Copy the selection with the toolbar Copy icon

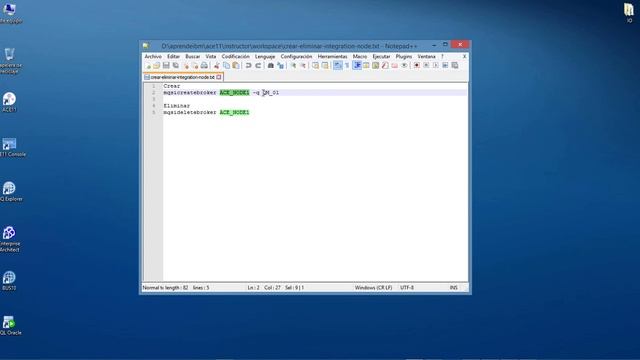pyautogui.click(x=226, y=66)
